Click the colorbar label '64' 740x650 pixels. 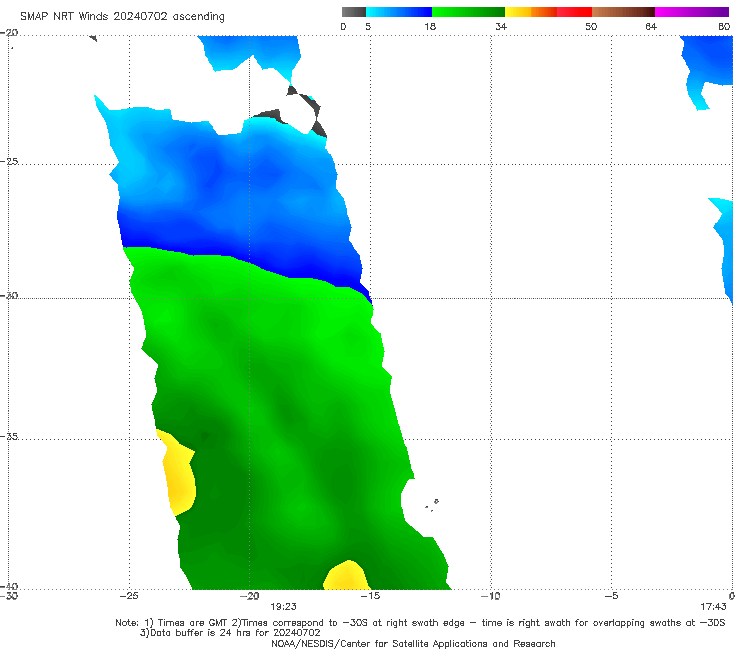pyautogui.click(x=651, y=26)
